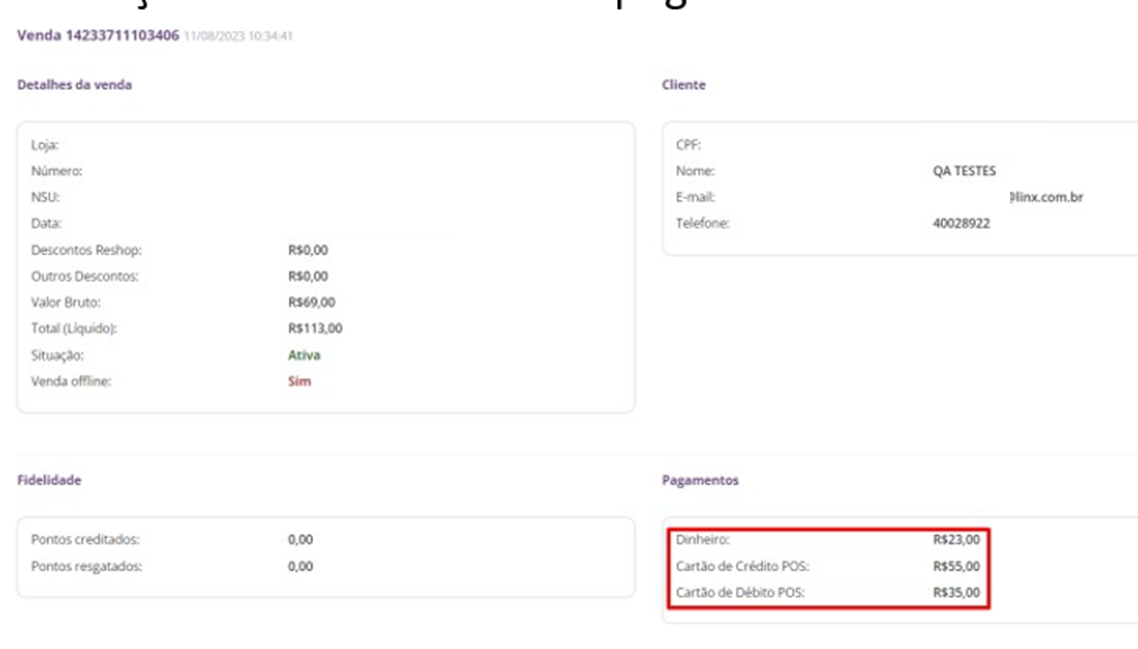
Task: Click the Dinheiro payment amount R$23,00
Action: pos(956,540)
